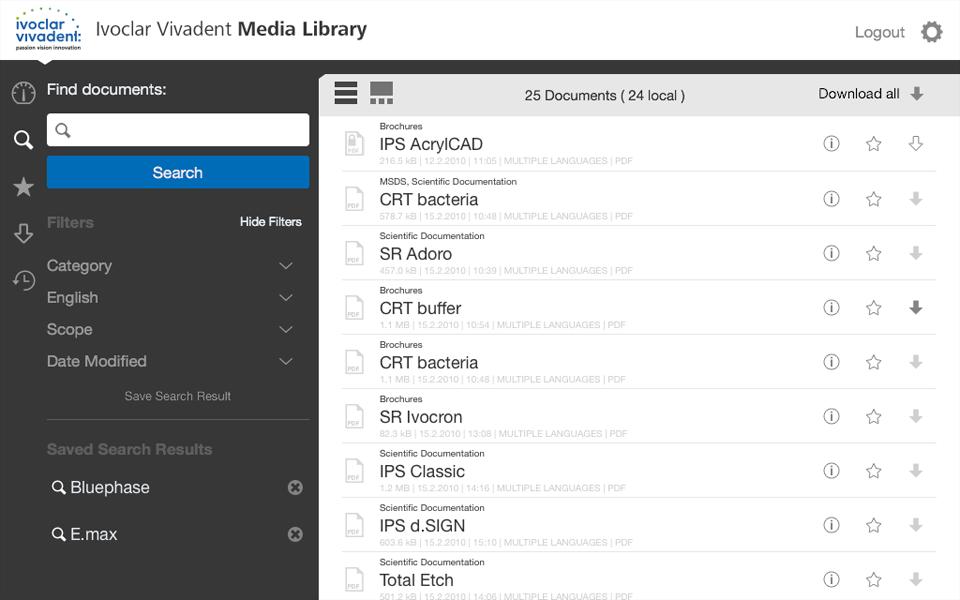
Task: Open the Total Etch document title
Action: 417,580
